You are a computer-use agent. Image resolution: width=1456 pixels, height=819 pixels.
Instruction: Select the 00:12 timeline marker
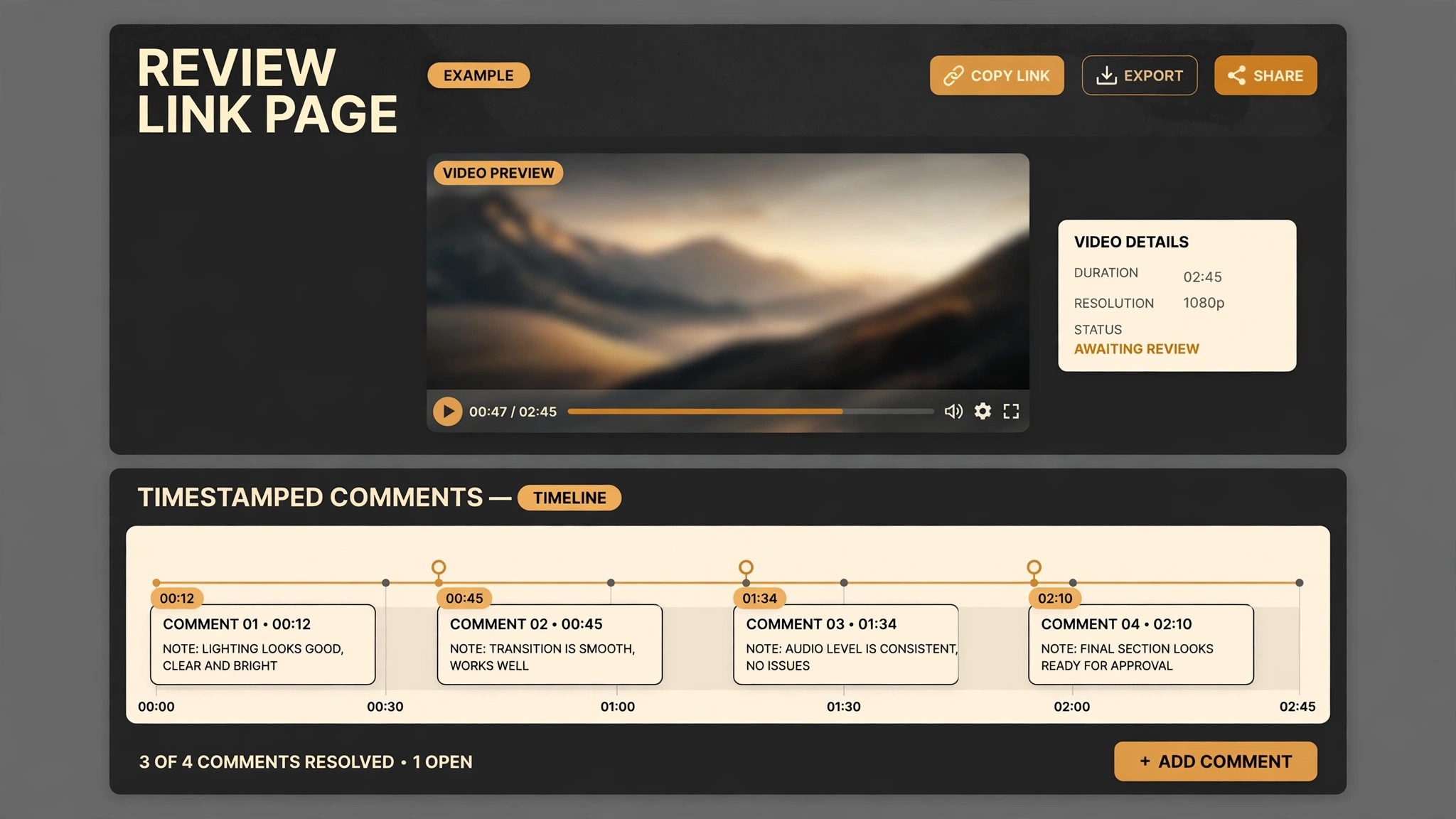click(x=177, y=599)
